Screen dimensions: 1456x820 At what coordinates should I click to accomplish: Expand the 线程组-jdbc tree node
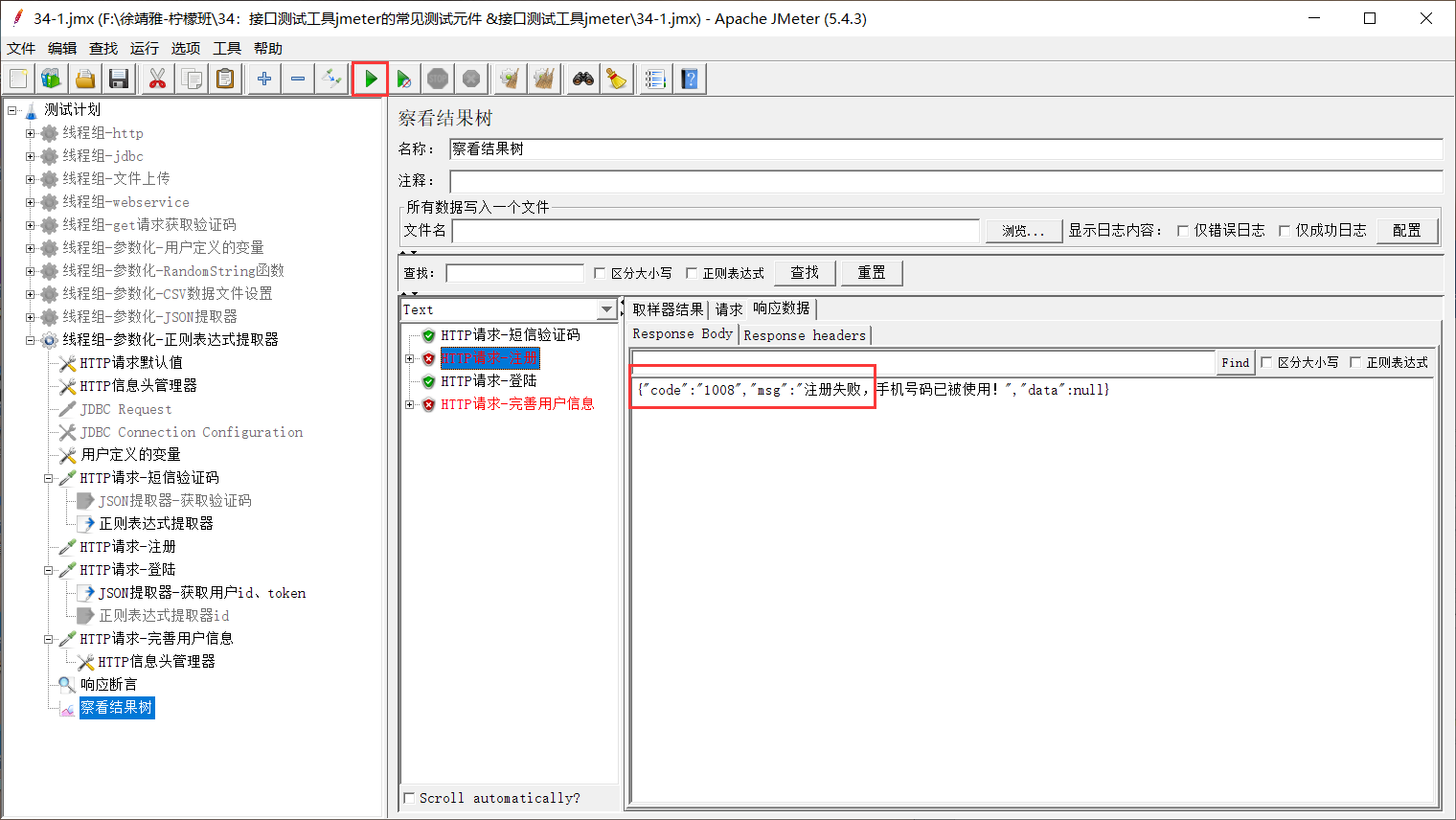pyautogui.click(x=30, y=156)
